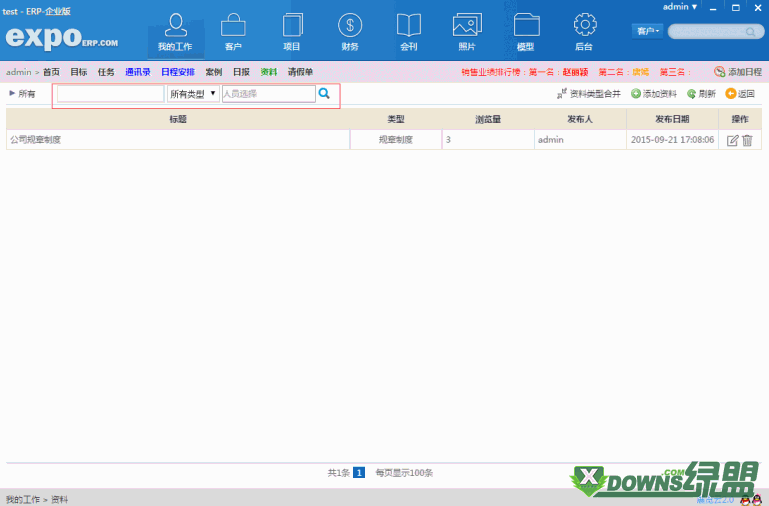The image size is (769, 506).
Task: Go to 请假单 tab
Action: click(300, 72)
